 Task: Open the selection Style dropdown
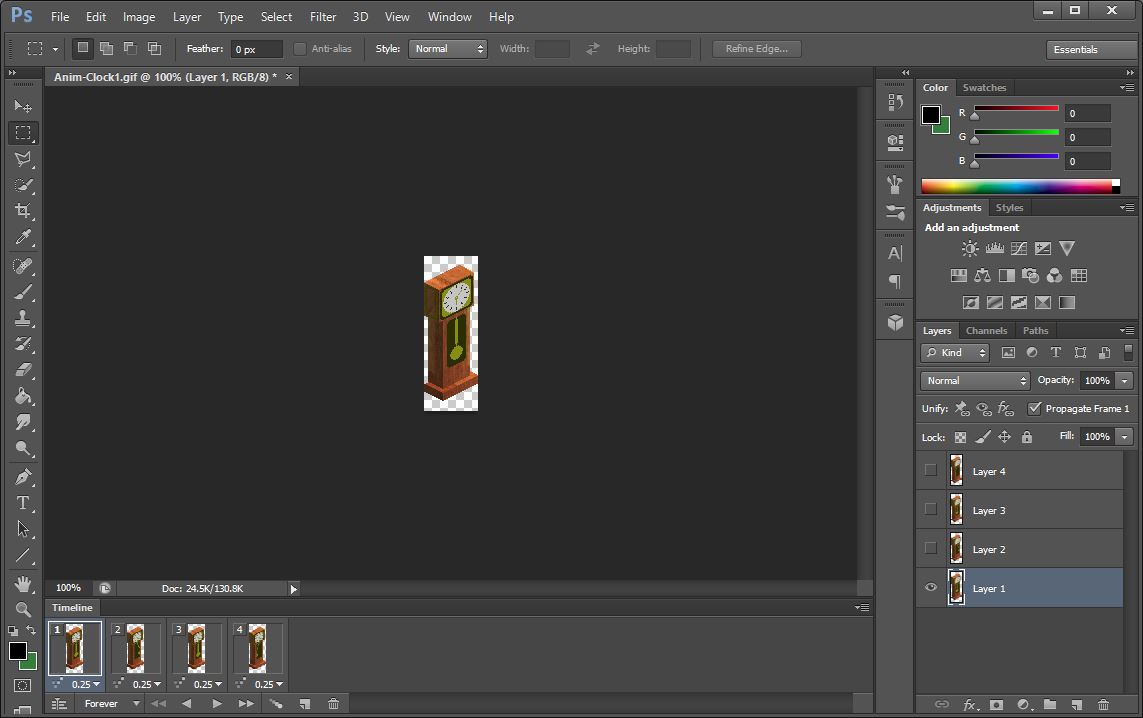[448, 49]
